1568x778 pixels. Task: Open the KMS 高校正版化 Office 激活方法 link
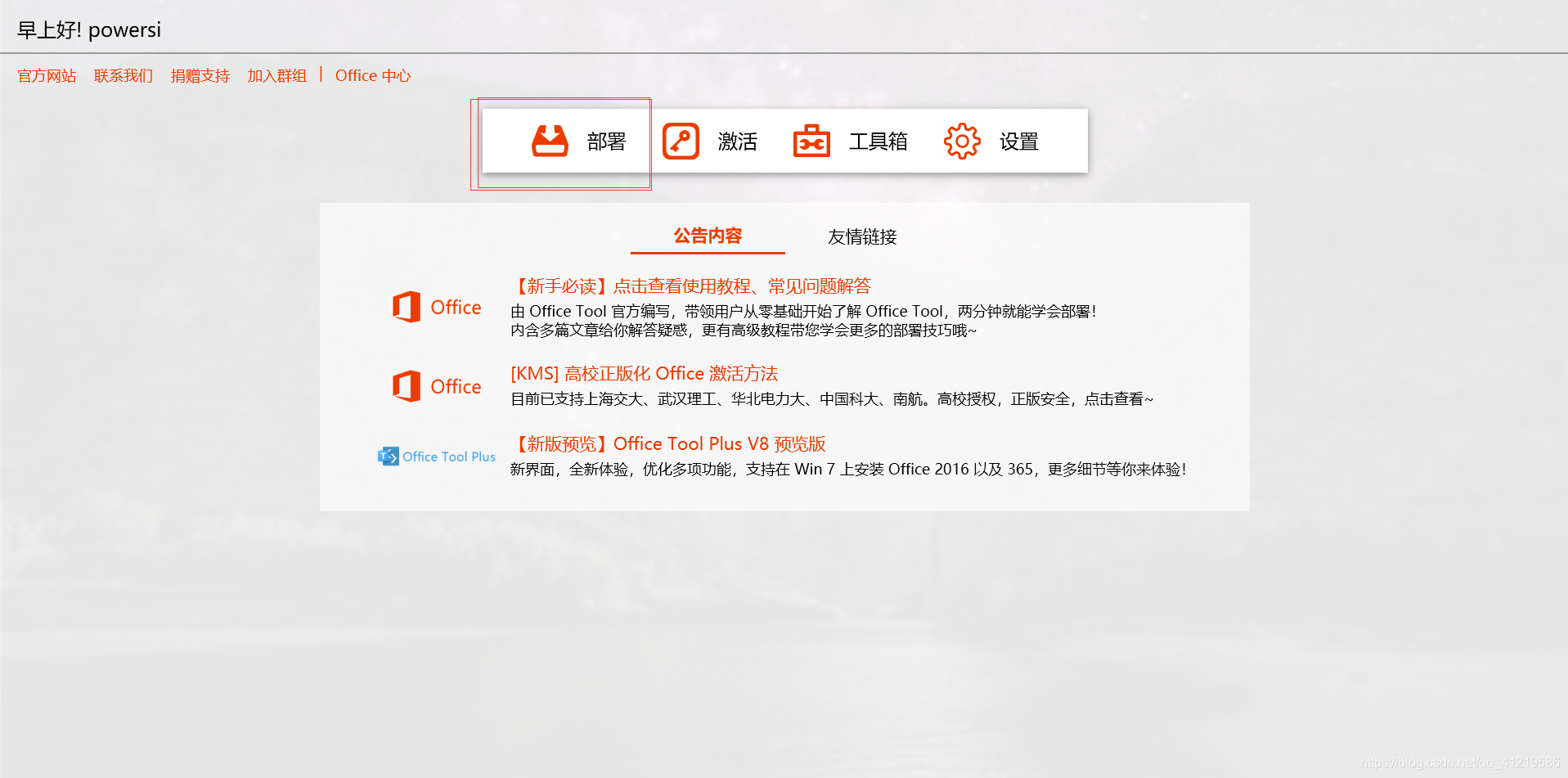point(644,373)
